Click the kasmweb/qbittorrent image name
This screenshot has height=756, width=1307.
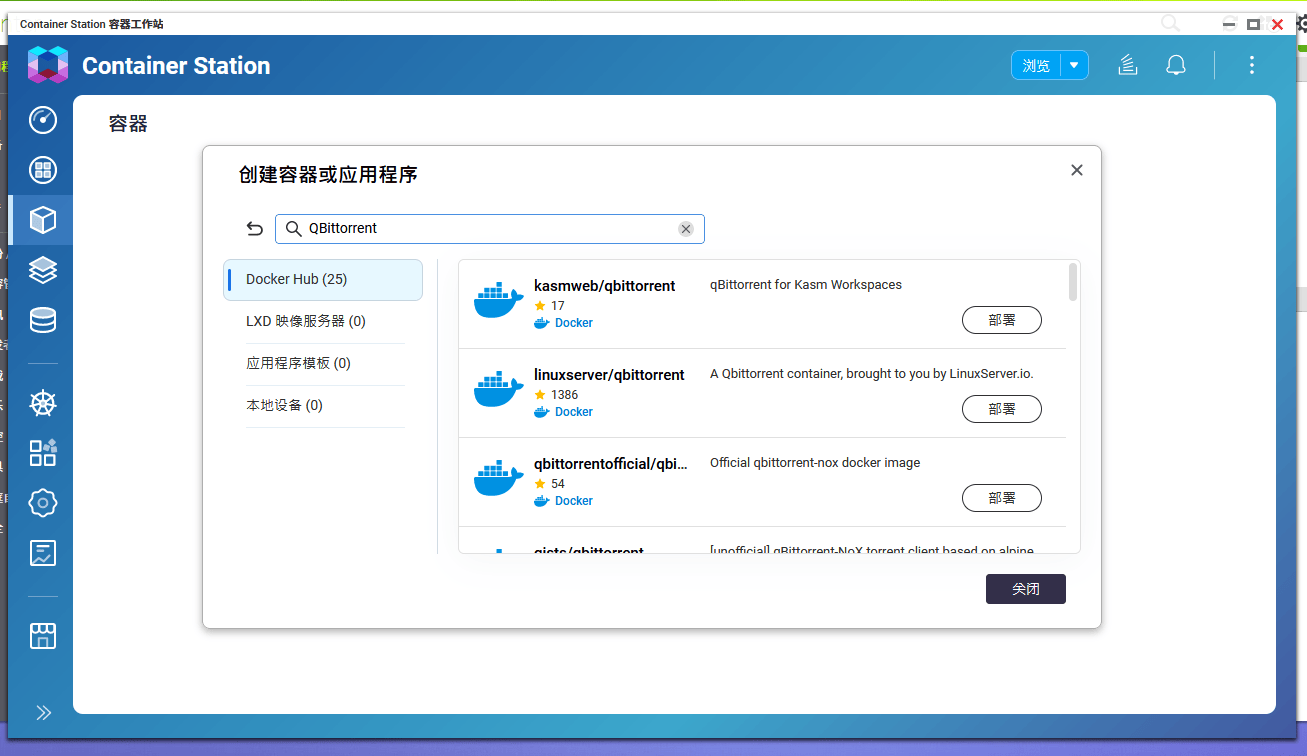click(x=604, y=286)
